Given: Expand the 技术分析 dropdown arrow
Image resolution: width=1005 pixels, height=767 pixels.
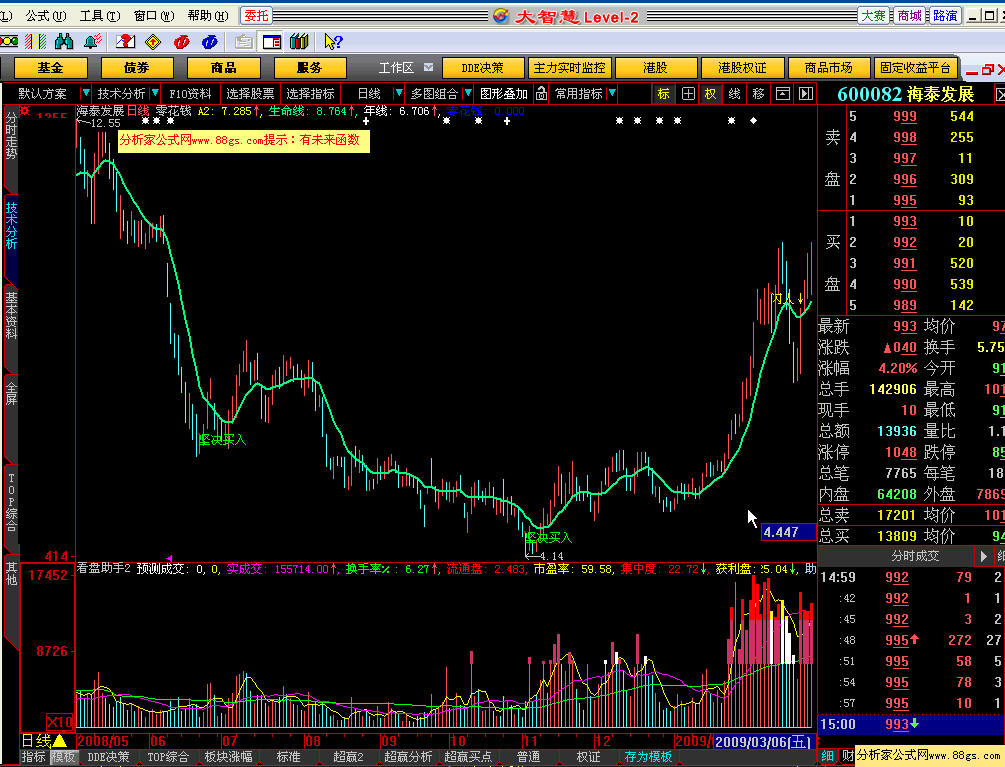Looking at the screenshot, I should (x=154, y=94).
